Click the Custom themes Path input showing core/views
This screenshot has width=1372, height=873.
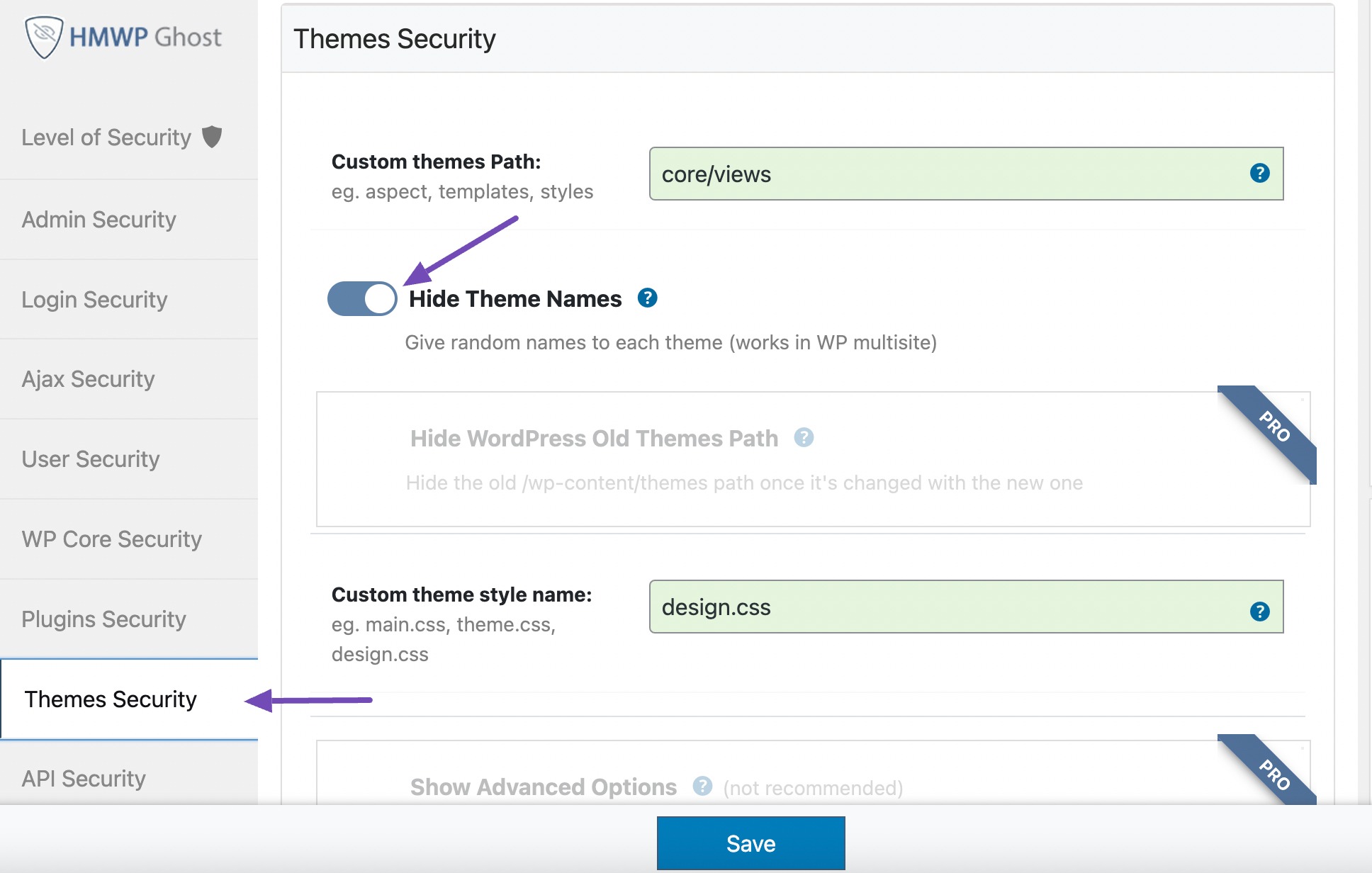point(921,174)
